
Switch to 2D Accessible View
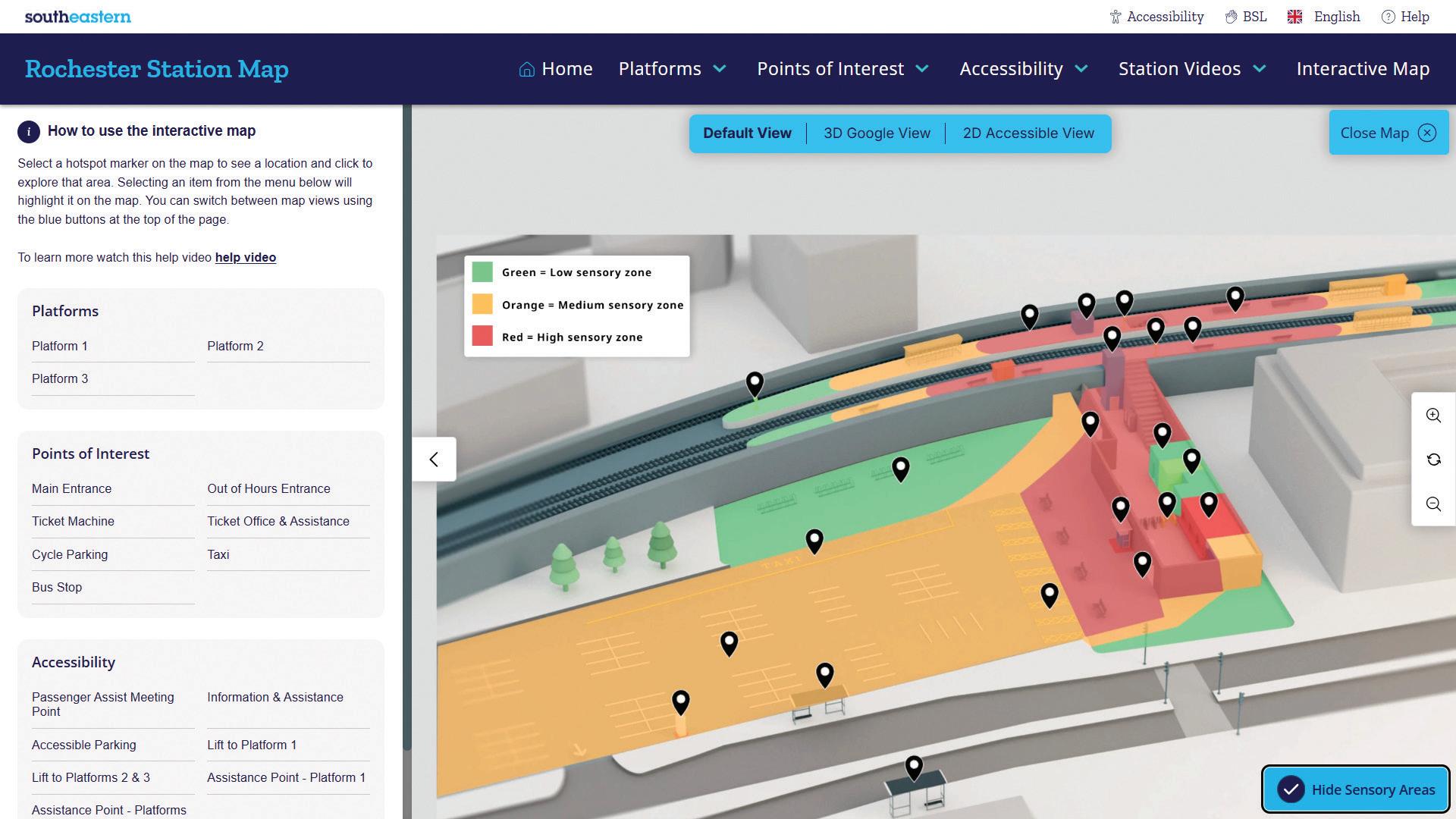pyautogui.click(x=1028, y=133)
